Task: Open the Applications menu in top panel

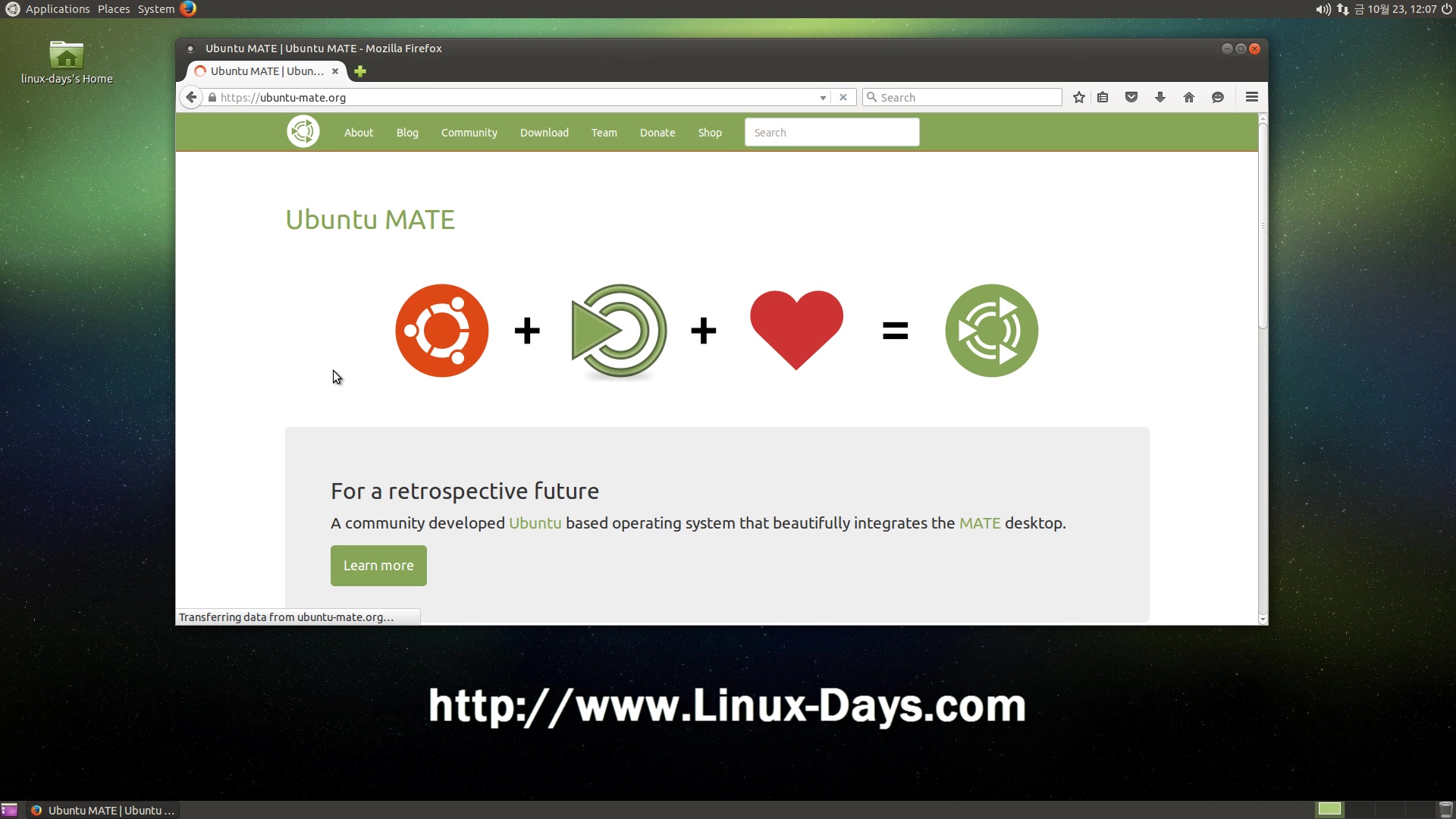Action: point(58,9)
